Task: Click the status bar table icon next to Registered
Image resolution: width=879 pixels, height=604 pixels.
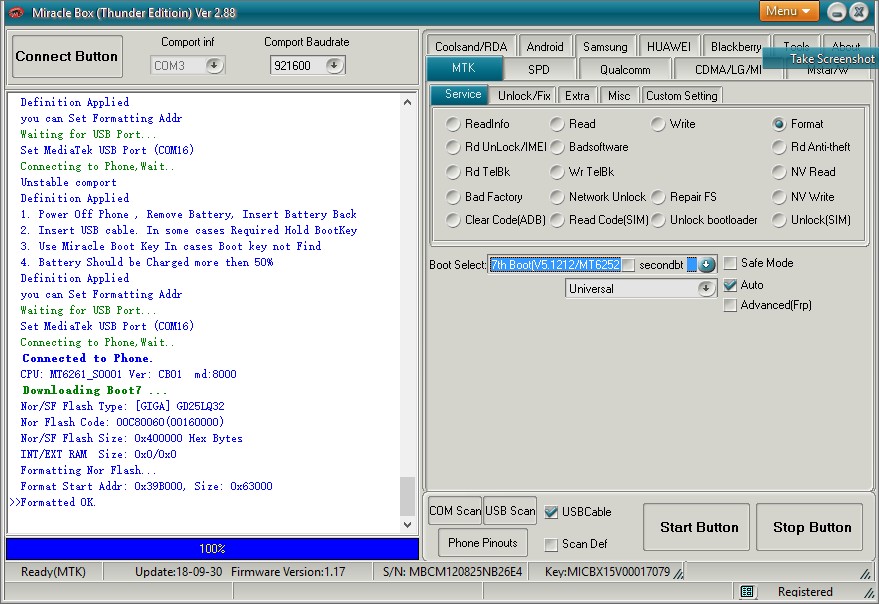Action: (x=747, y=592)
